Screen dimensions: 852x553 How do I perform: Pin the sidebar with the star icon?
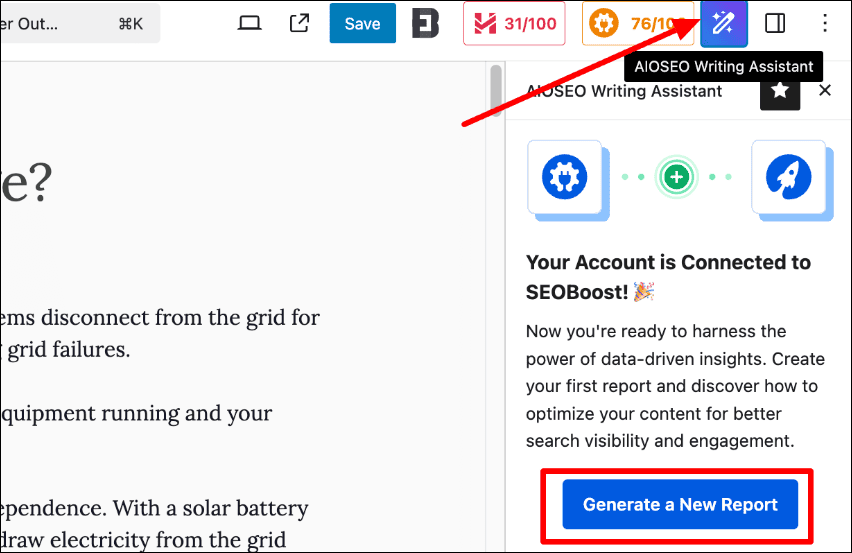780,91
